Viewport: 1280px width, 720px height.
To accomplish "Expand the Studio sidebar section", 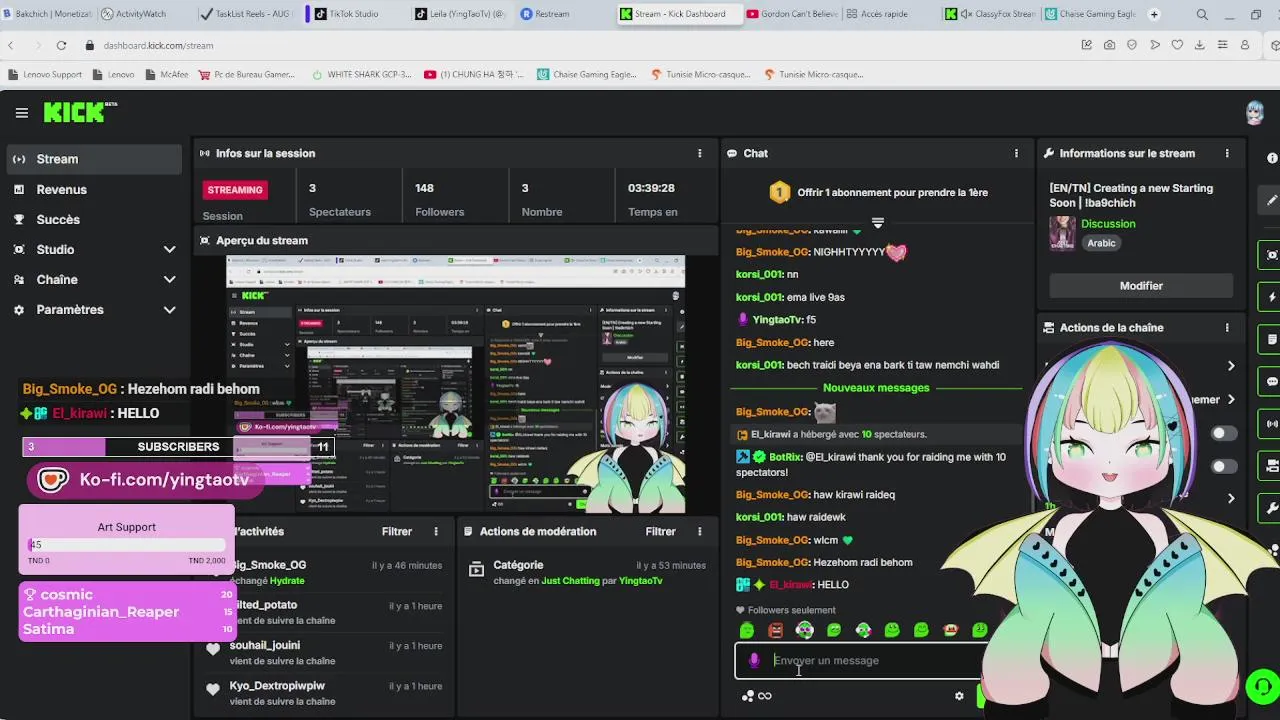I will click(x=169, y=249).
